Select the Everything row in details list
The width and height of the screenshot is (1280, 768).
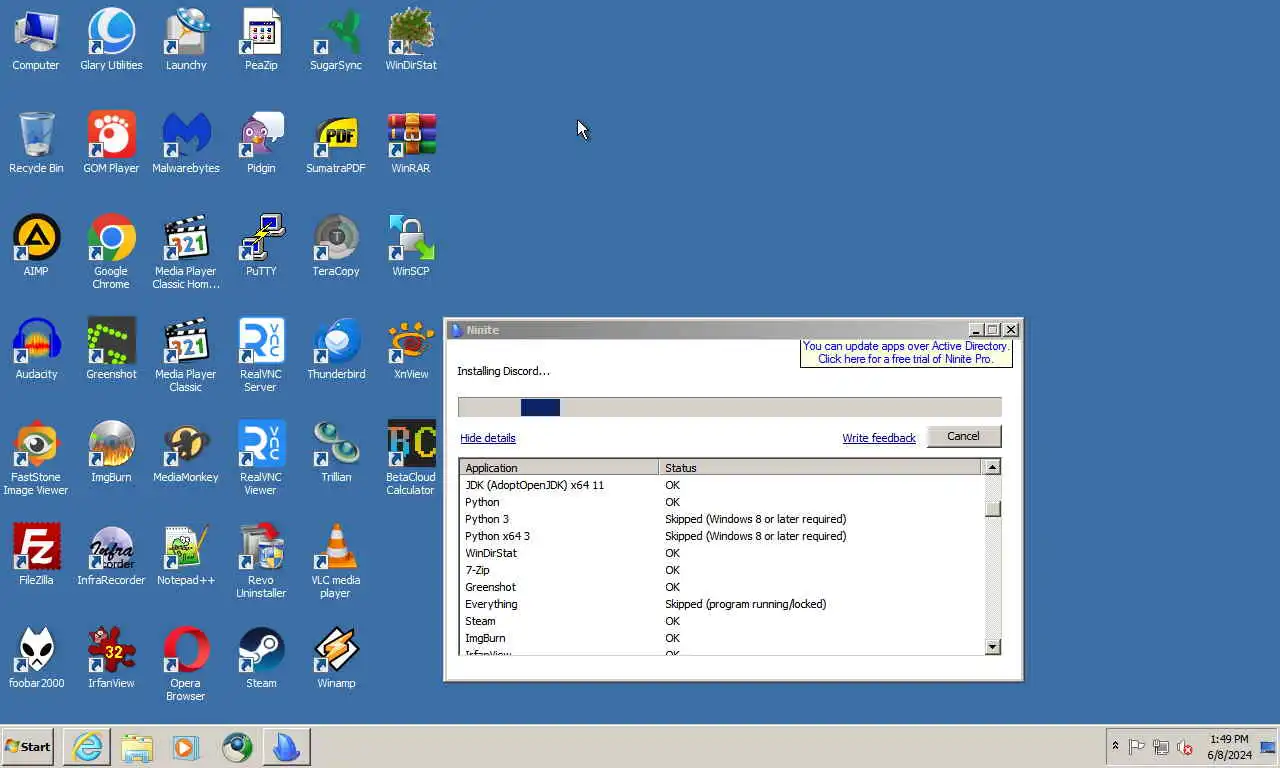pos(721,604)
